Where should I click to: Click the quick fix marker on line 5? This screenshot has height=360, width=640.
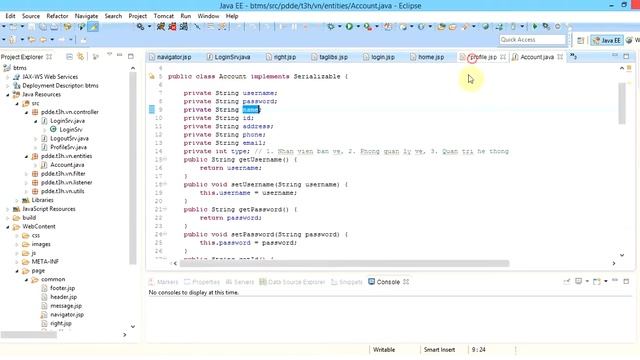point(151,76)
